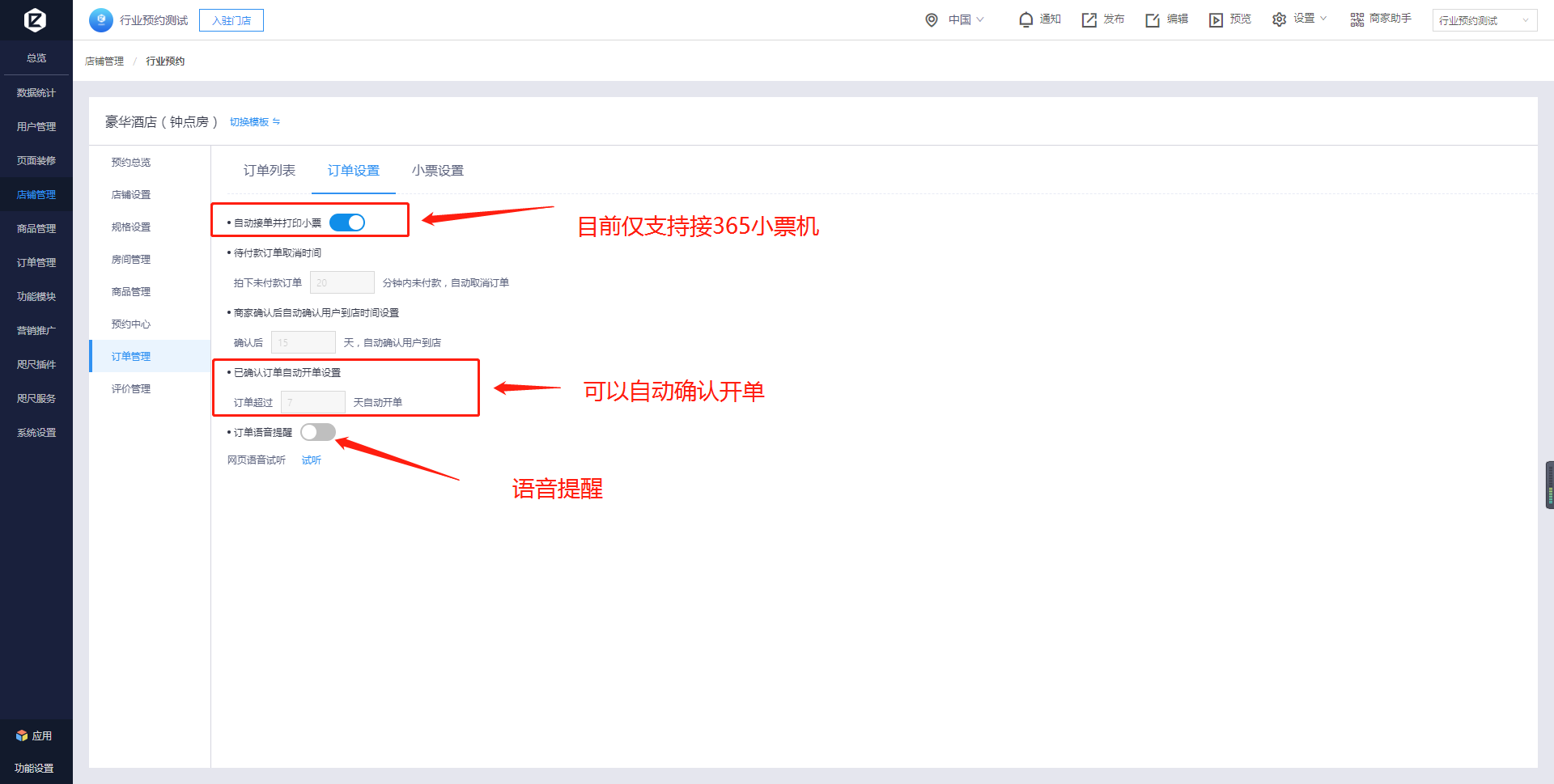The height and width of the screenshot is (784, 1554).
Task: Click the notification bell icon
Action: pos(1025,19)
